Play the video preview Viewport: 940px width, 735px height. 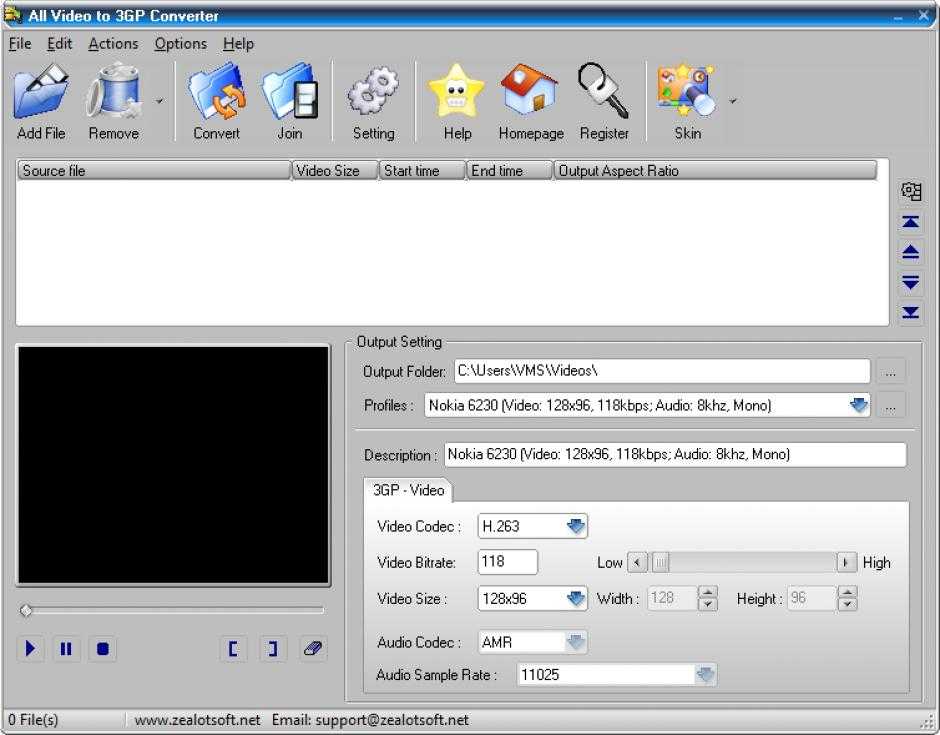[x=30, y=649]
